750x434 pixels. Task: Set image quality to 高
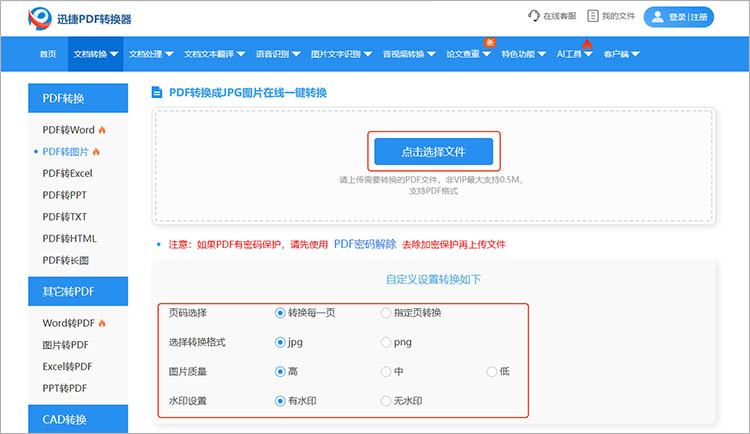[280, 371]
